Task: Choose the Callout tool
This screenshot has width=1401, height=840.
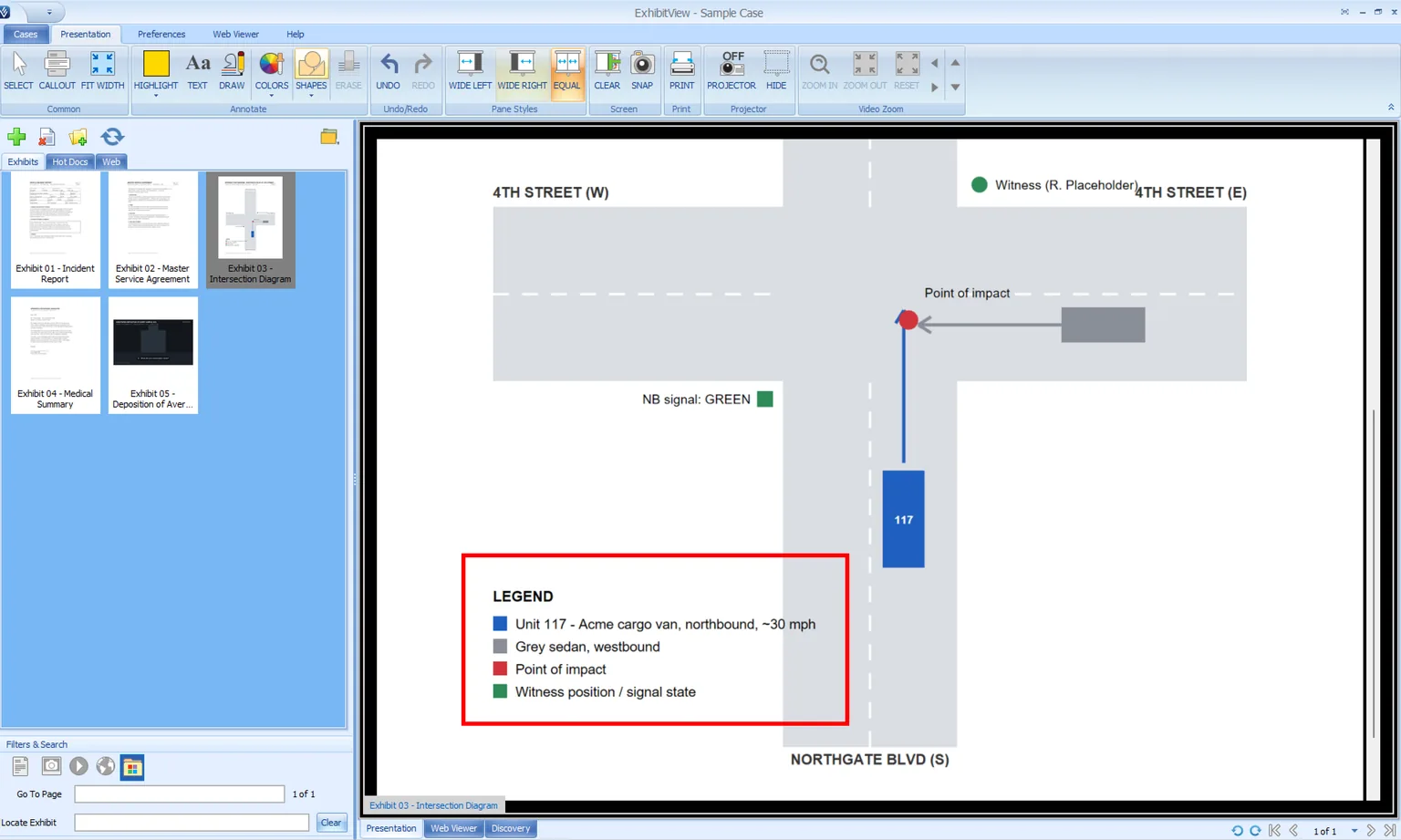Action: click(57, 70)
